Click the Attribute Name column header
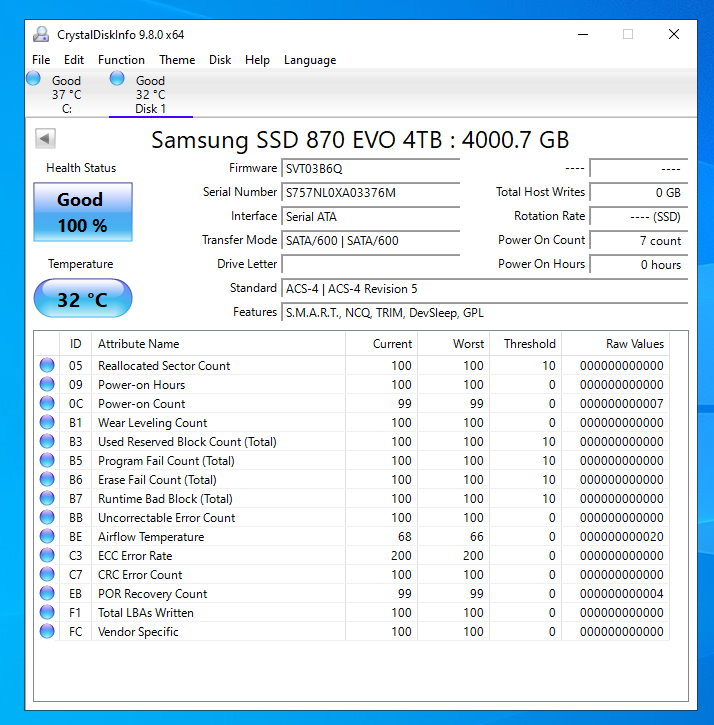This screenshot has width=714, height=725. pyautogui.click(x=218, y=344)
